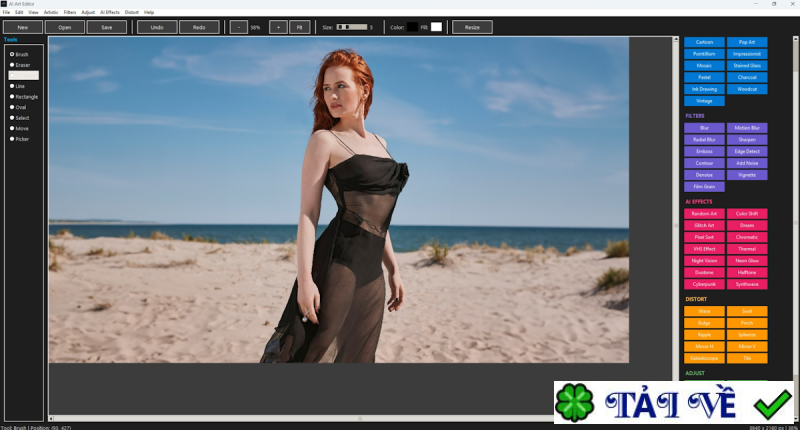Apply the Pixel Sort AI effect

click(x=704, y=237)
